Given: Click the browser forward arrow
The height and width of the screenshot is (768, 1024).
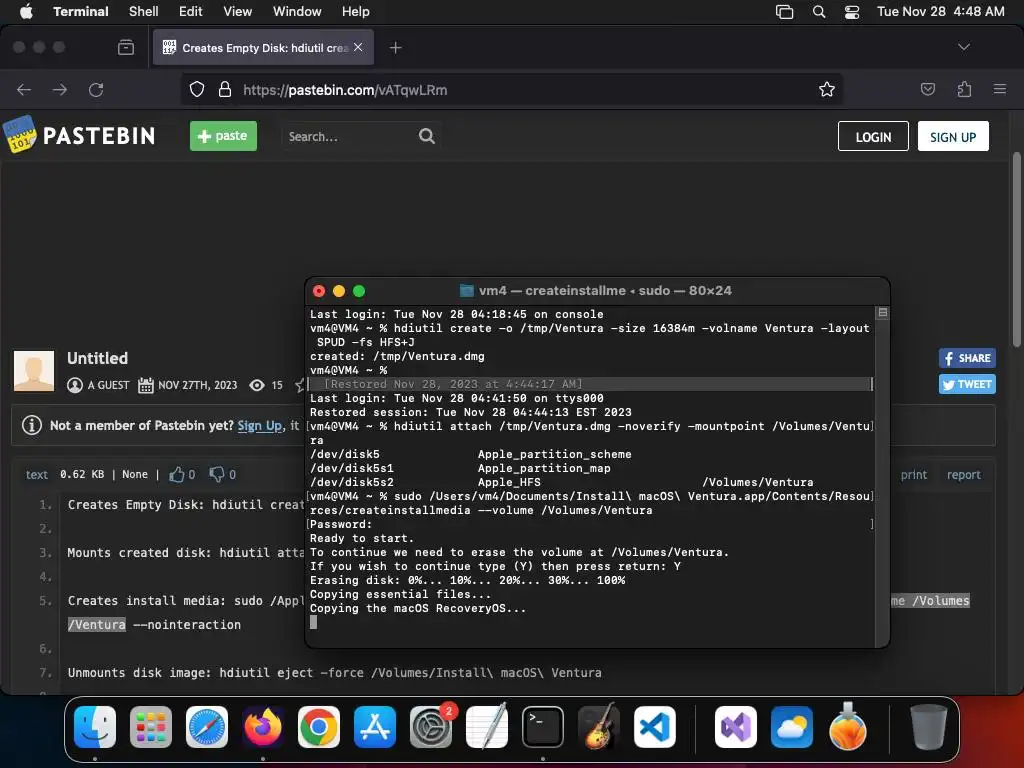Looking at the screenshot, I should [59, 89].
